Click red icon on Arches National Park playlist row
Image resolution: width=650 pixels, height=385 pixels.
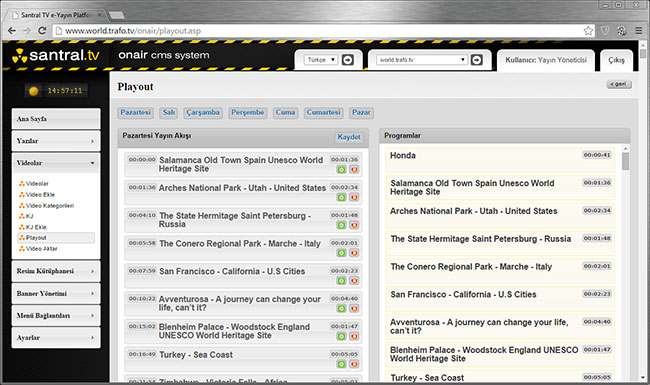point(354,197)
